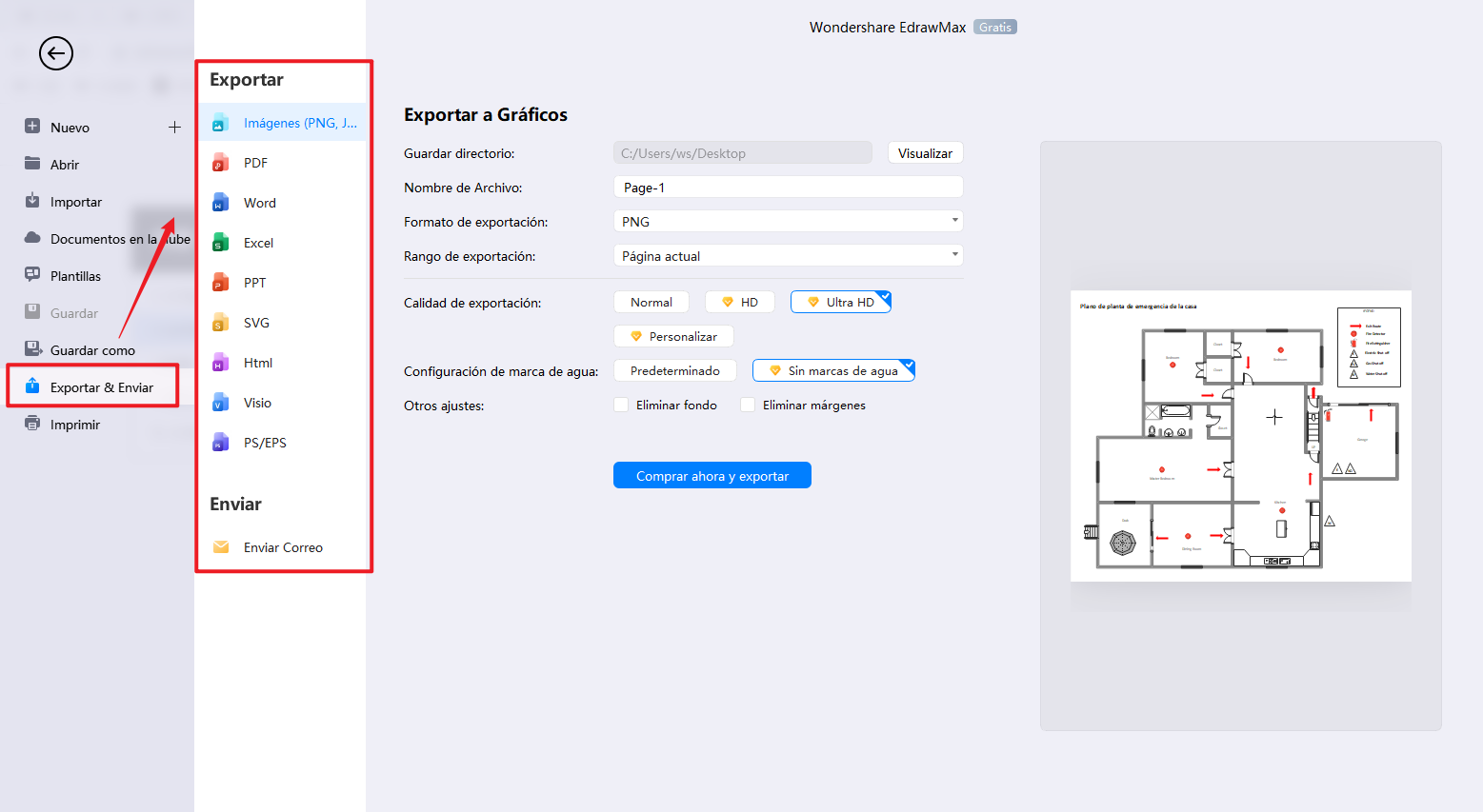Click the Nombre de Archivo field

point(788,188)
